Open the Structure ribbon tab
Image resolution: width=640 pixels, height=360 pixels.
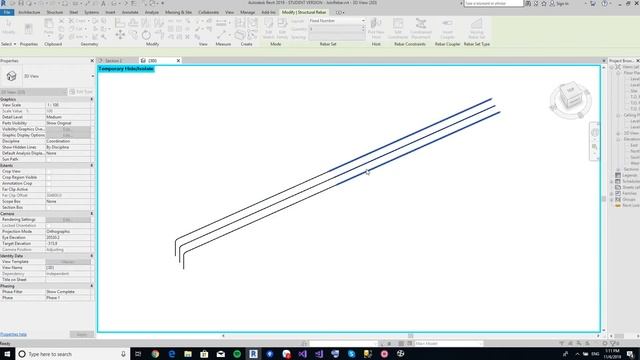click(55, 12)
